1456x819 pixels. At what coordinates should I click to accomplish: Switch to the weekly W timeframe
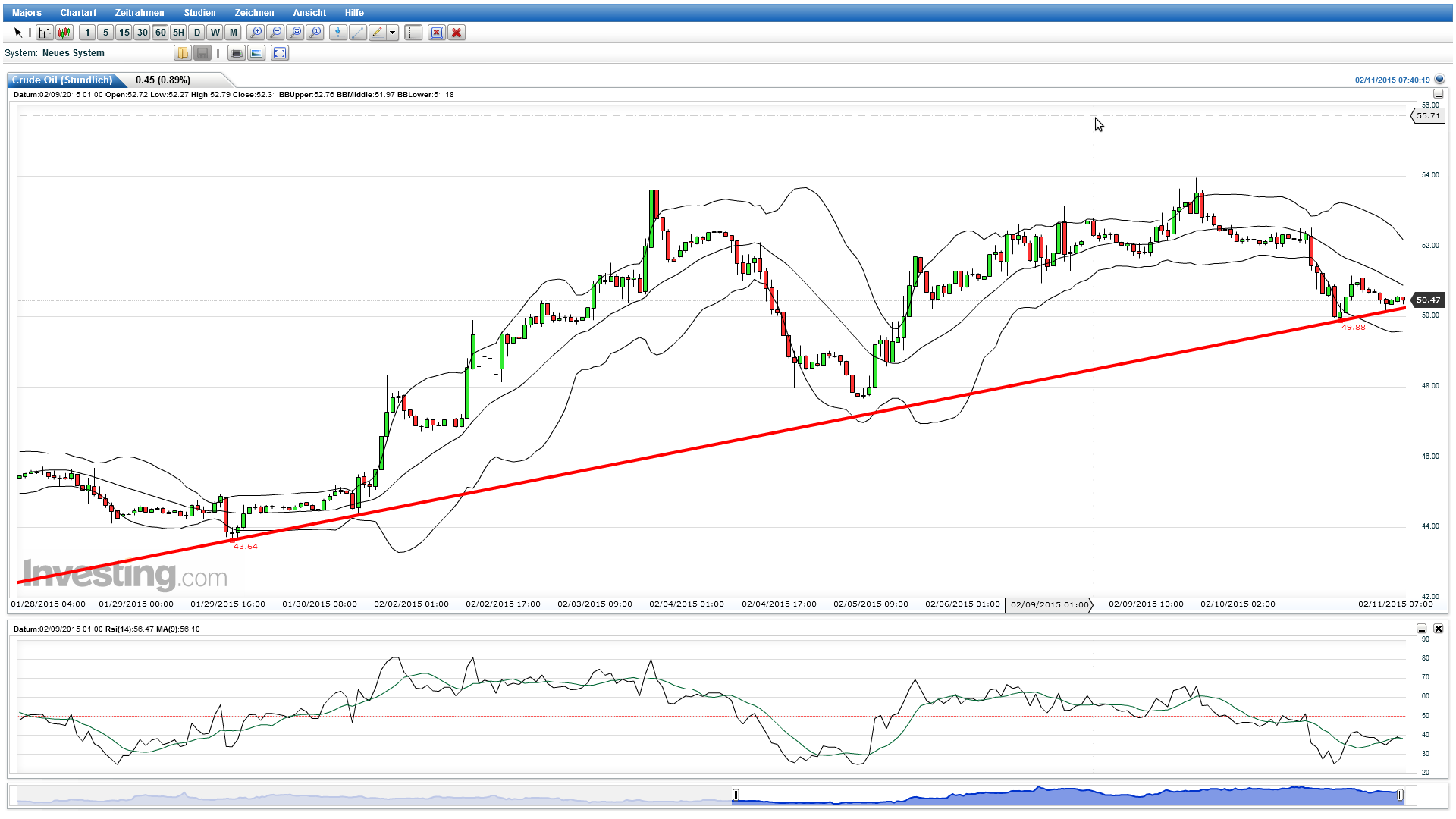215,33
